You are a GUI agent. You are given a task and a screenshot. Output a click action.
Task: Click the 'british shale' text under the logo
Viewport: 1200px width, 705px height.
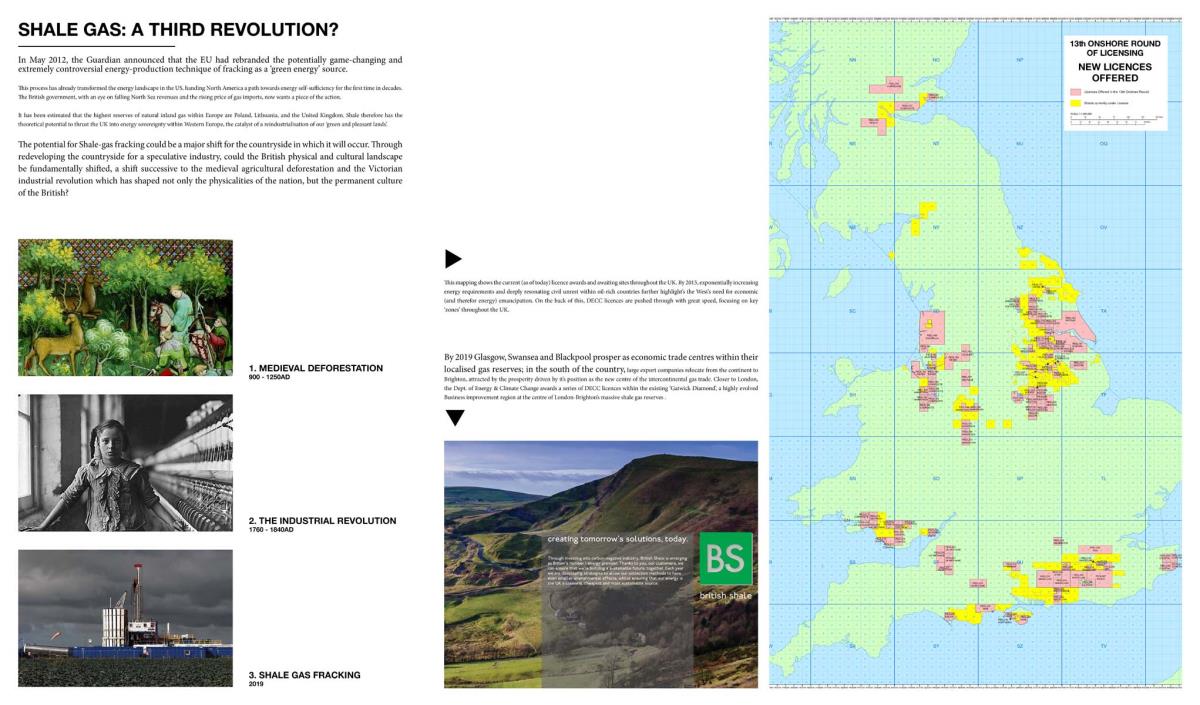(725, 595)
